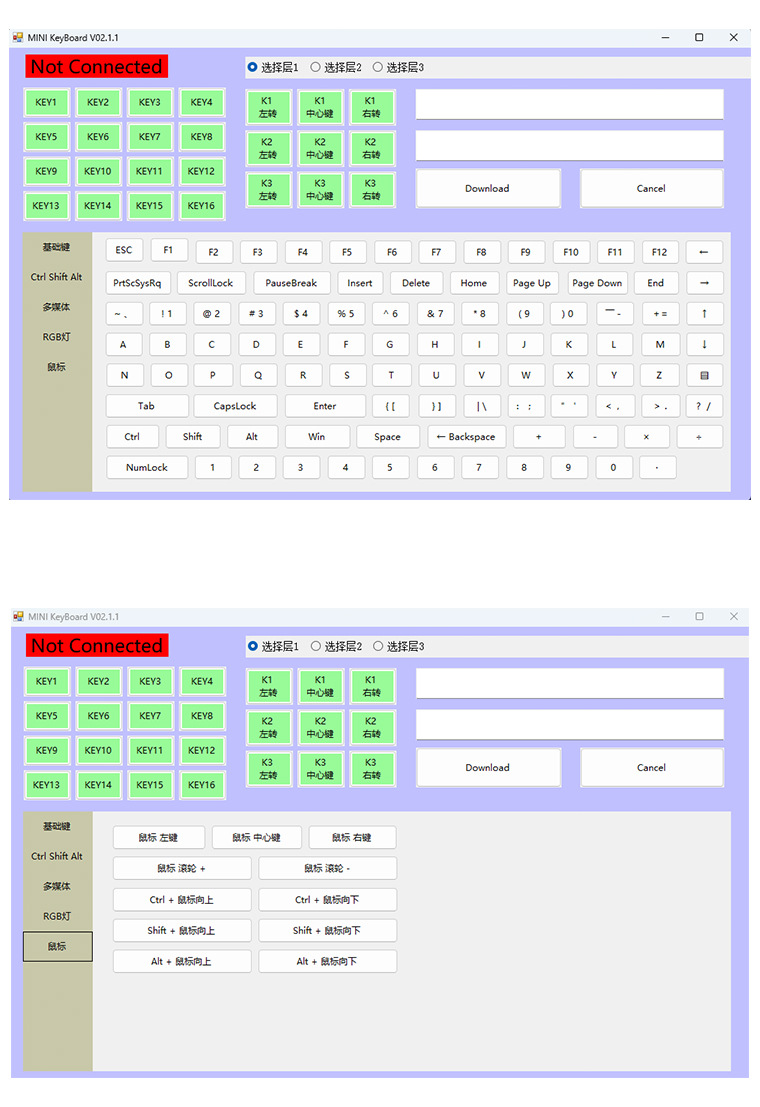Click Cancel in mouse-options window
760x1107 pixels.
pos(651,767)
